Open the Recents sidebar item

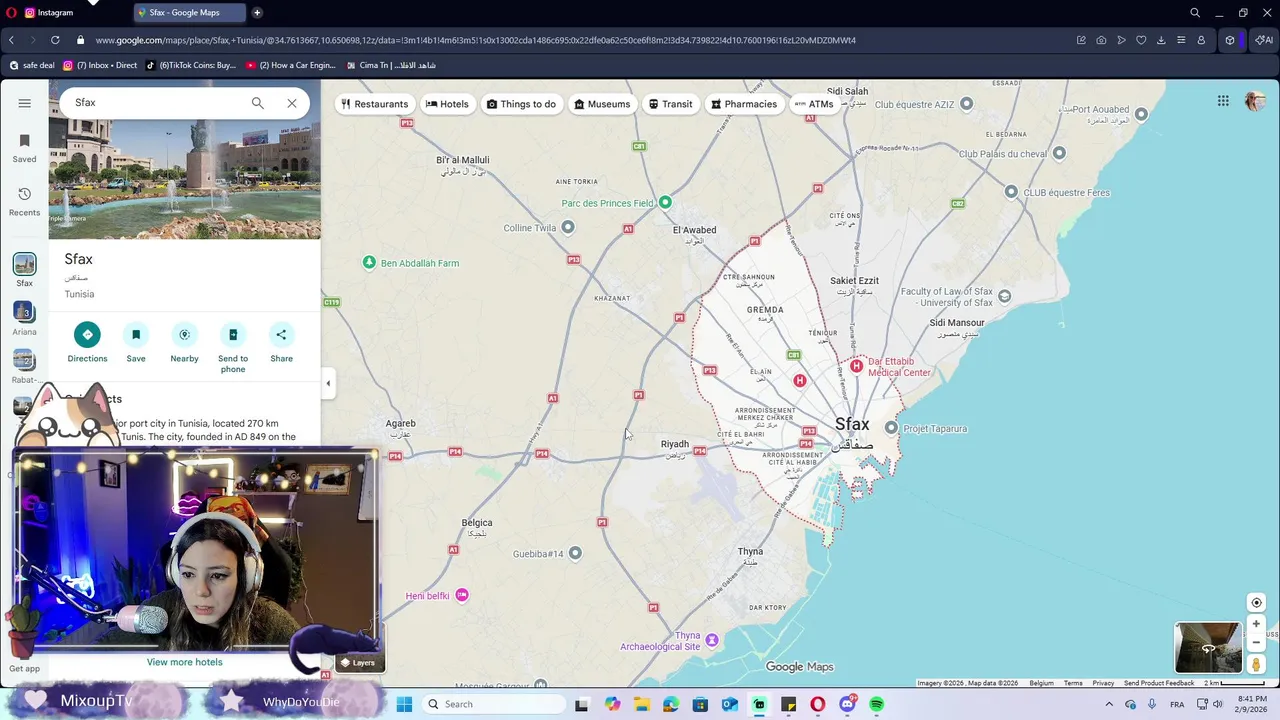point(25,201)
